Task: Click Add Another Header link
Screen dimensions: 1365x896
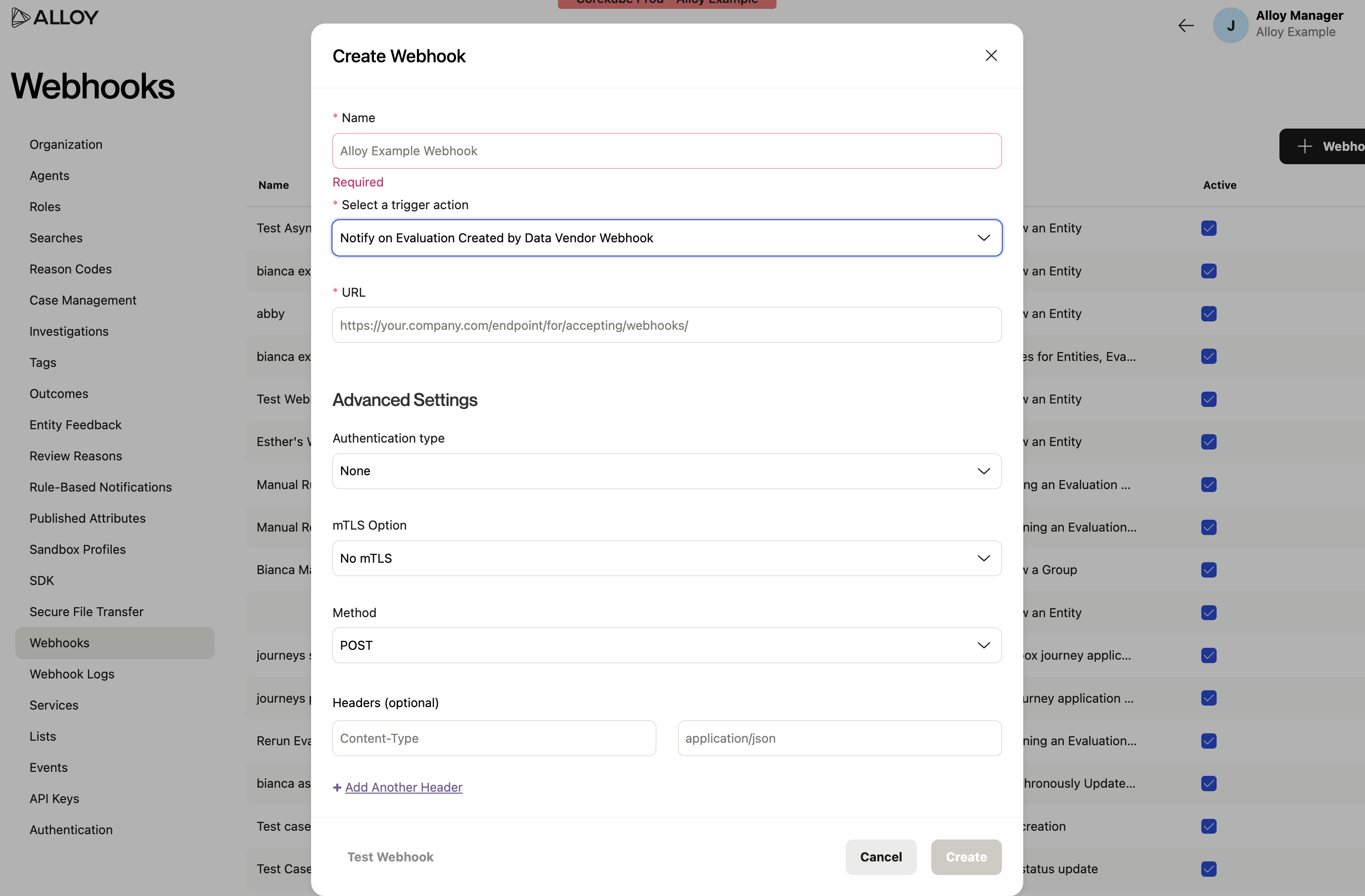Action: (404, 788)
